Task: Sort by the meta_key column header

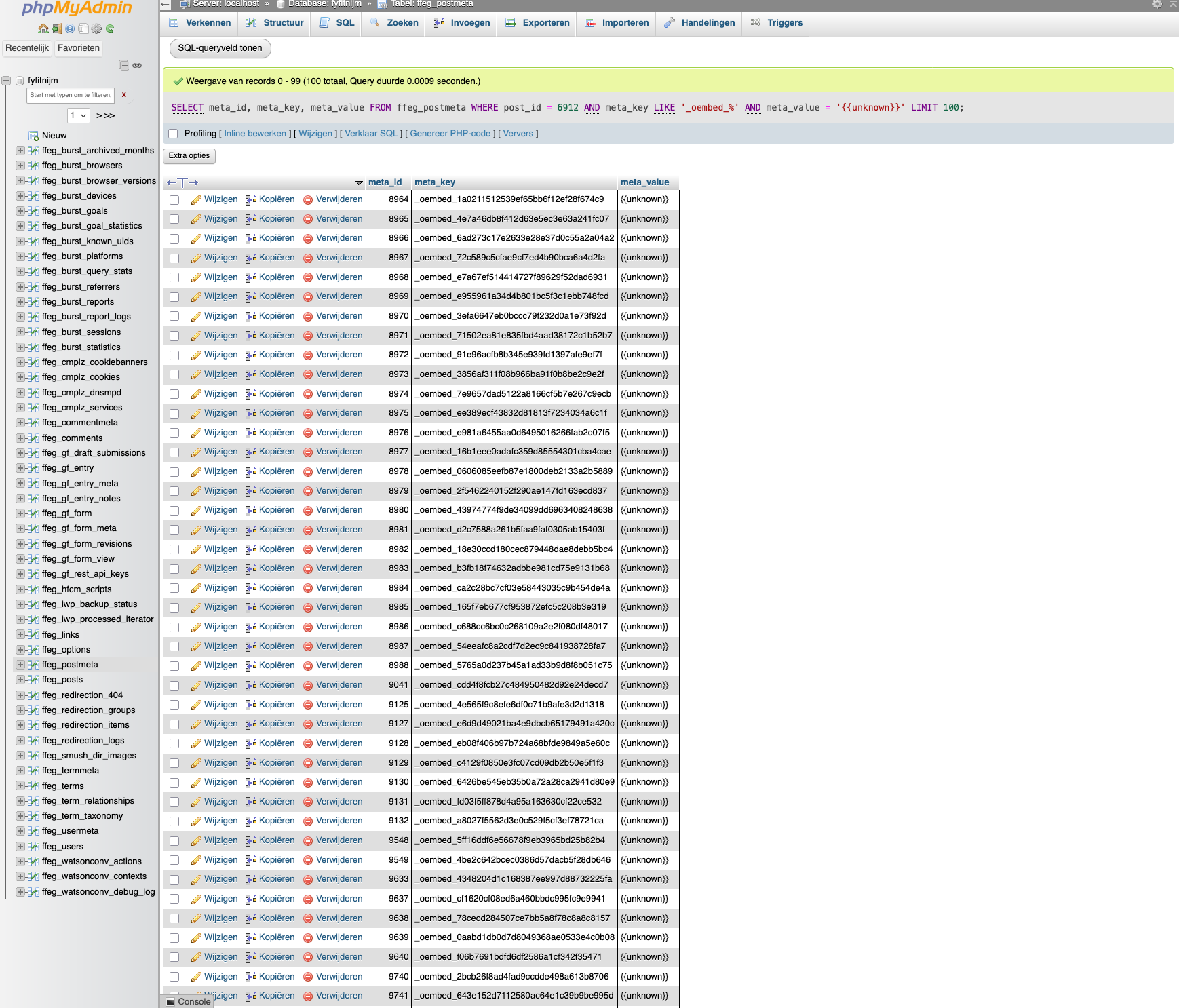Action: pos(435,182)
